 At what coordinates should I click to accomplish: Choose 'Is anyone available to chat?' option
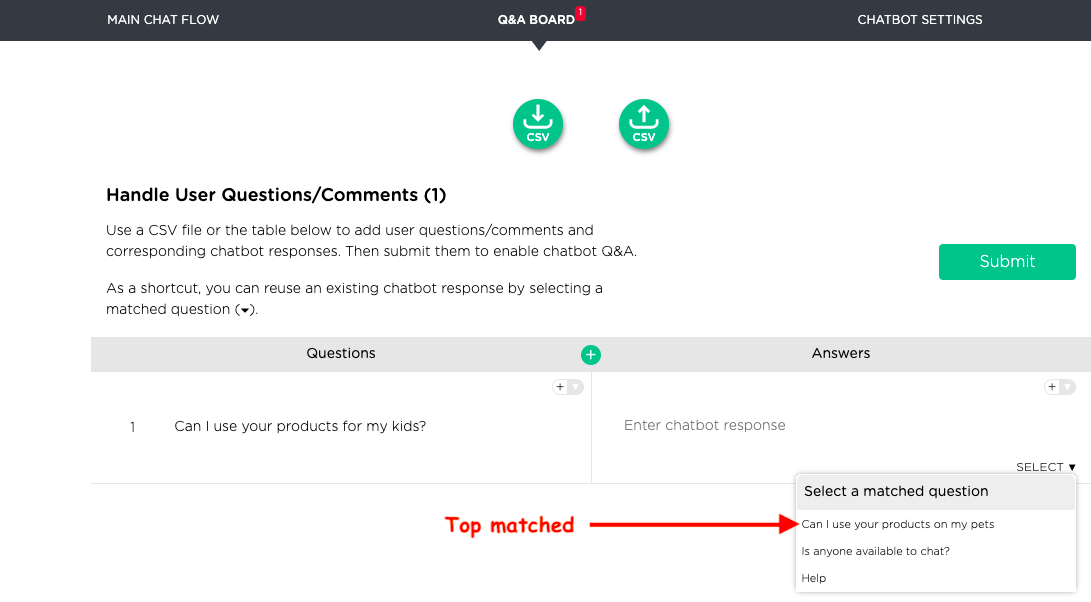tap(875, 551)
